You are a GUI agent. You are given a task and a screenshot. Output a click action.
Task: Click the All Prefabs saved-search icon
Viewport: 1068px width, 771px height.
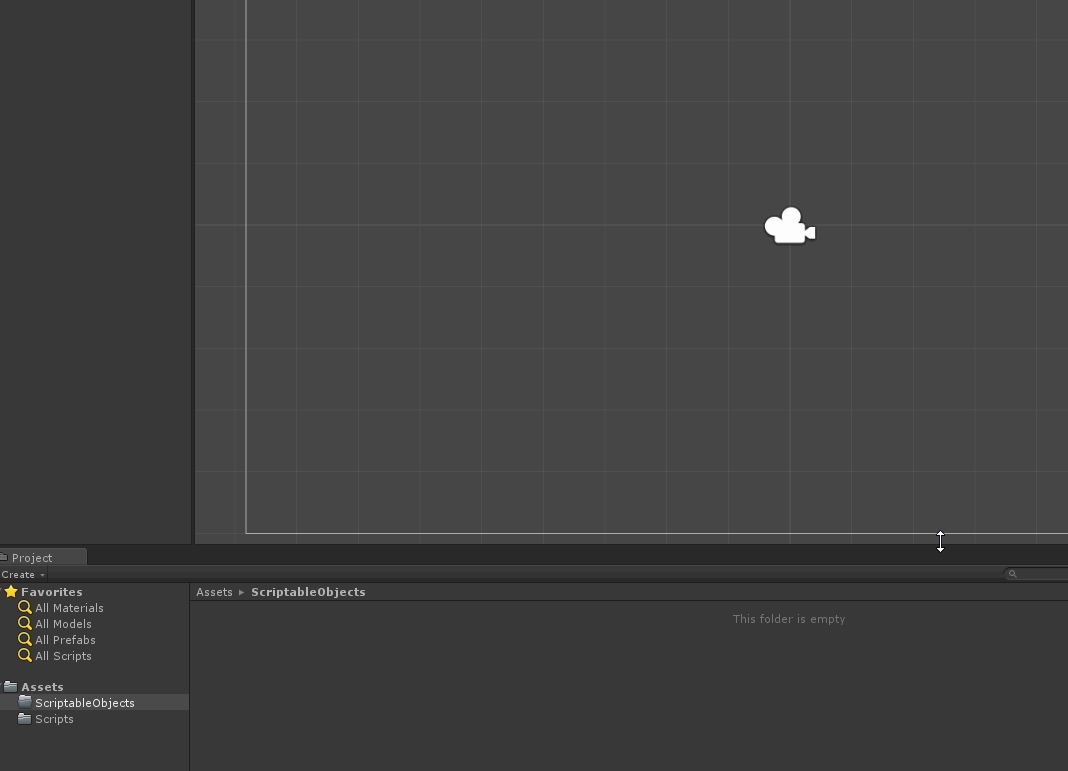[25, 639]
